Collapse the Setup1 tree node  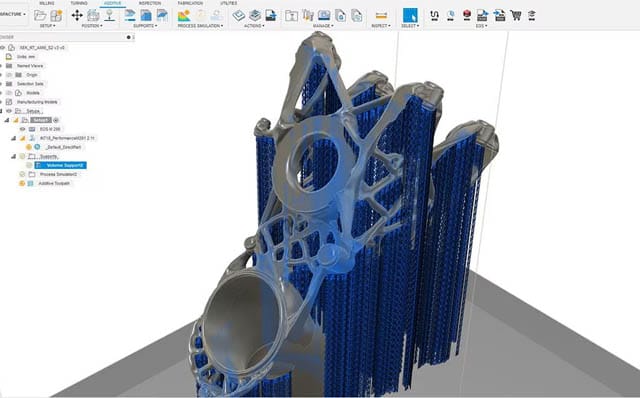click(x=7, y=120)
